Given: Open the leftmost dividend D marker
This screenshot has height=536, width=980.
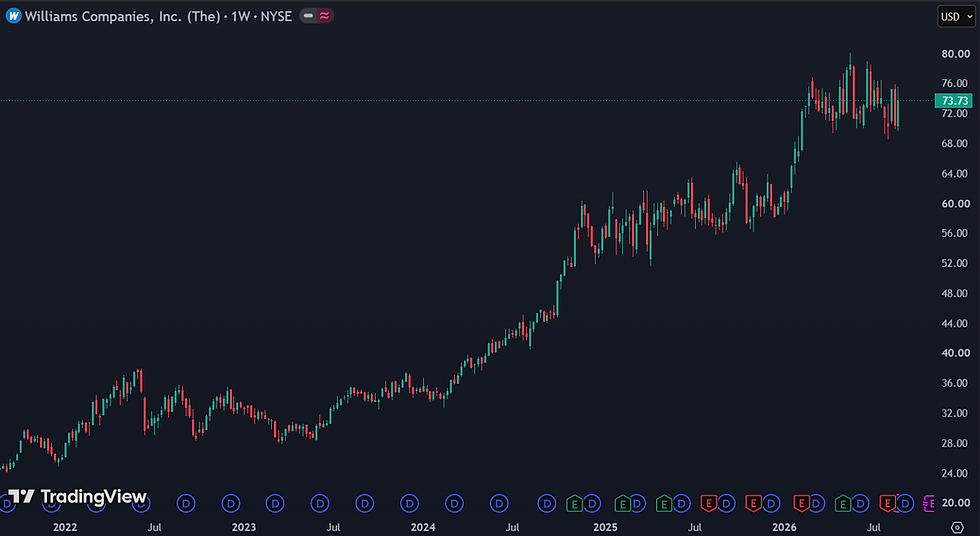Looking at the screenshot, I should click(5, 503).
